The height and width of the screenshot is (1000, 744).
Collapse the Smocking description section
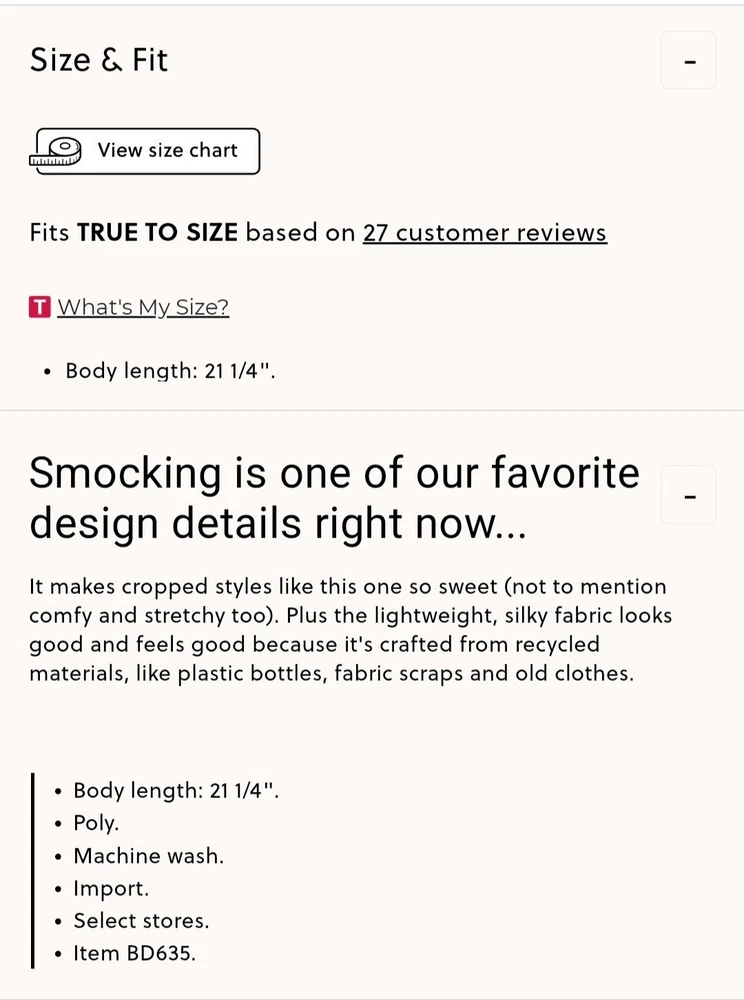[x=689, y=495]
